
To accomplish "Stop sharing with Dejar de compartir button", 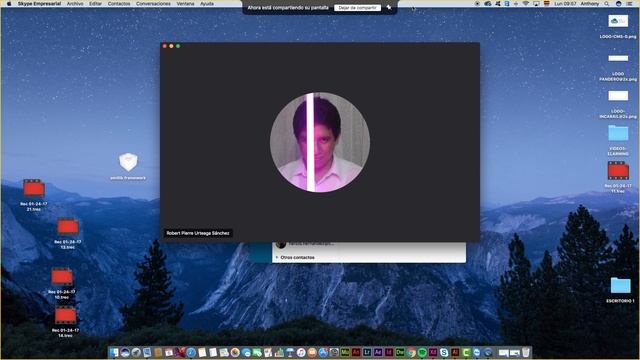I will click(x=357, y=8).
